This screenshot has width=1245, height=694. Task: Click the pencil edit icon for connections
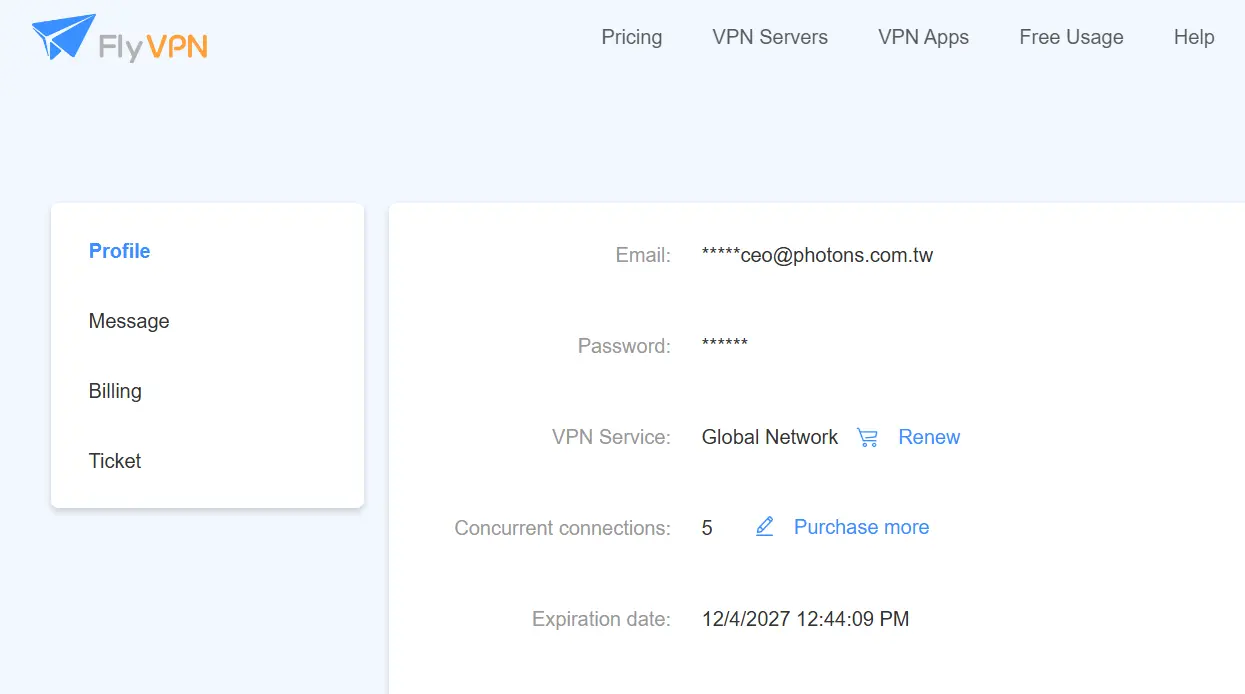pyautogui.click(x=765, y=526)
